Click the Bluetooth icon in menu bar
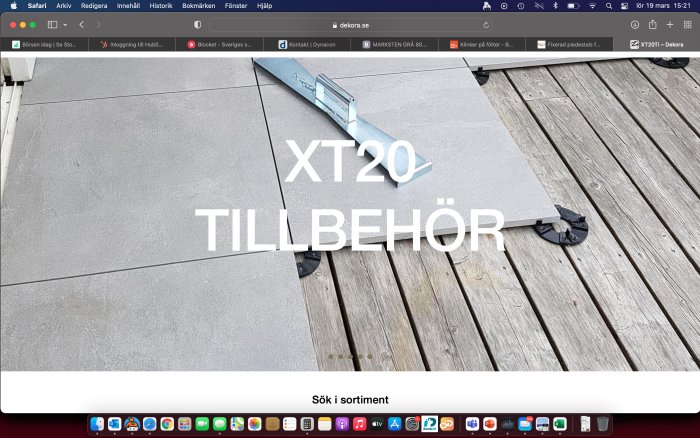This screenshot has width=700, height=438. 555,6
